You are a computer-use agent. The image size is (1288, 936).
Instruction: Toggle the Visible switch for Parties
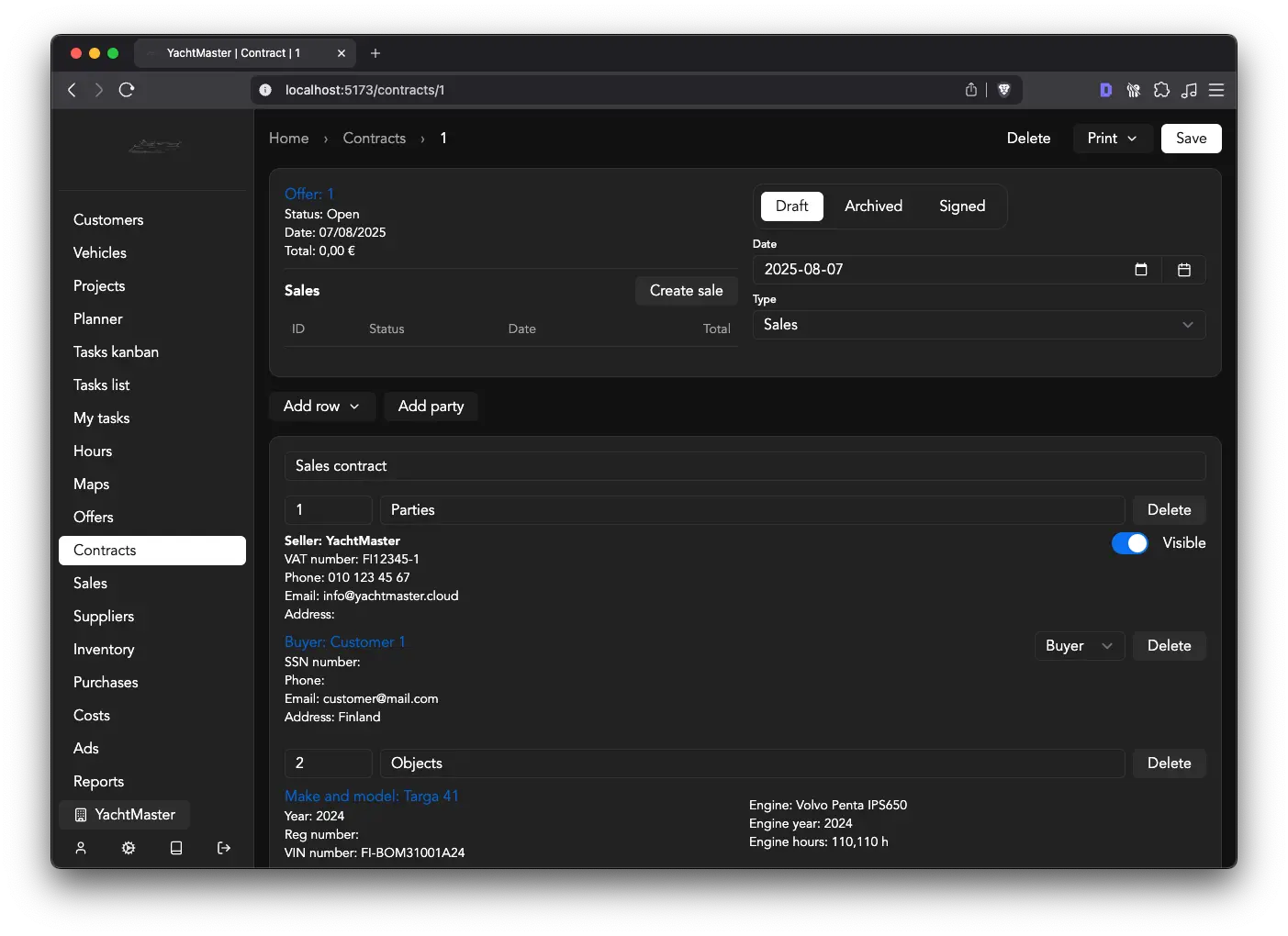1129,543
